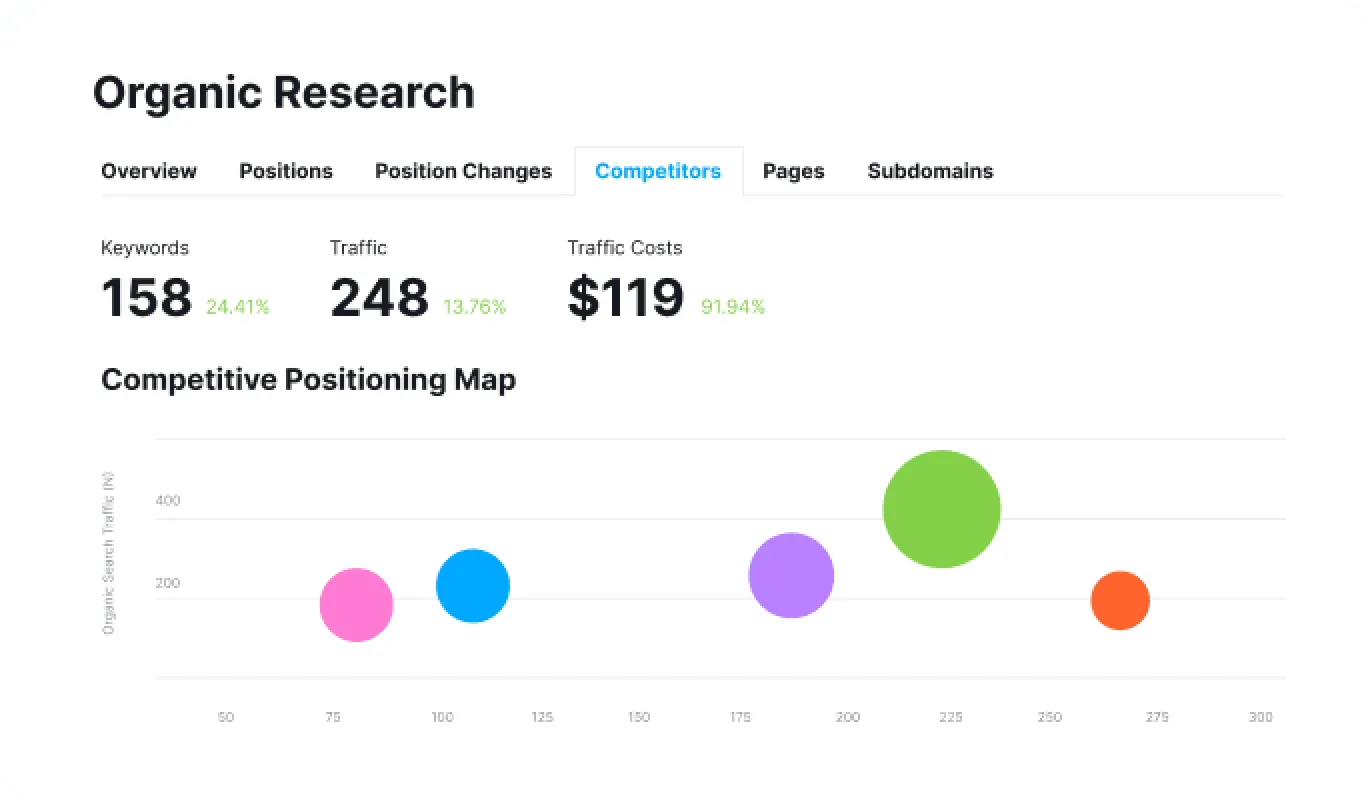1370x800 pixels.
Task: Click the 24.41% keywords change percentage
Action: click(x=238, y=307)
